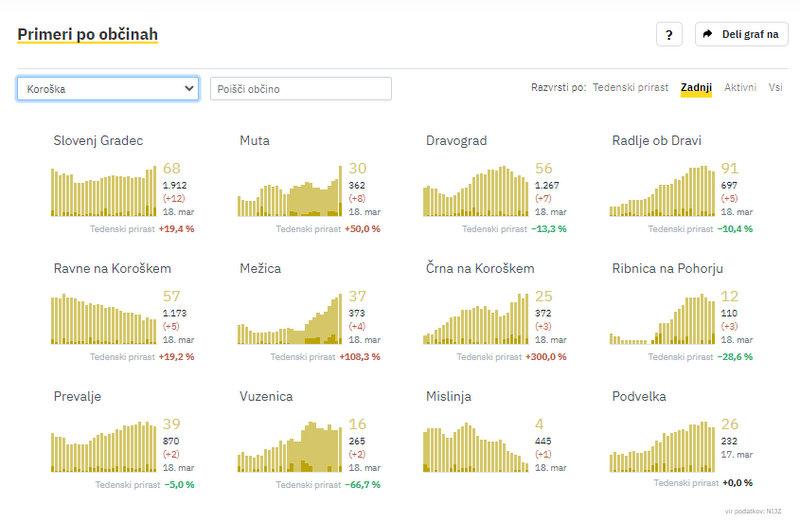Screen dimensions: 800x523
Task: Click the Deli graf na button
Action: [x=742, y=34]
